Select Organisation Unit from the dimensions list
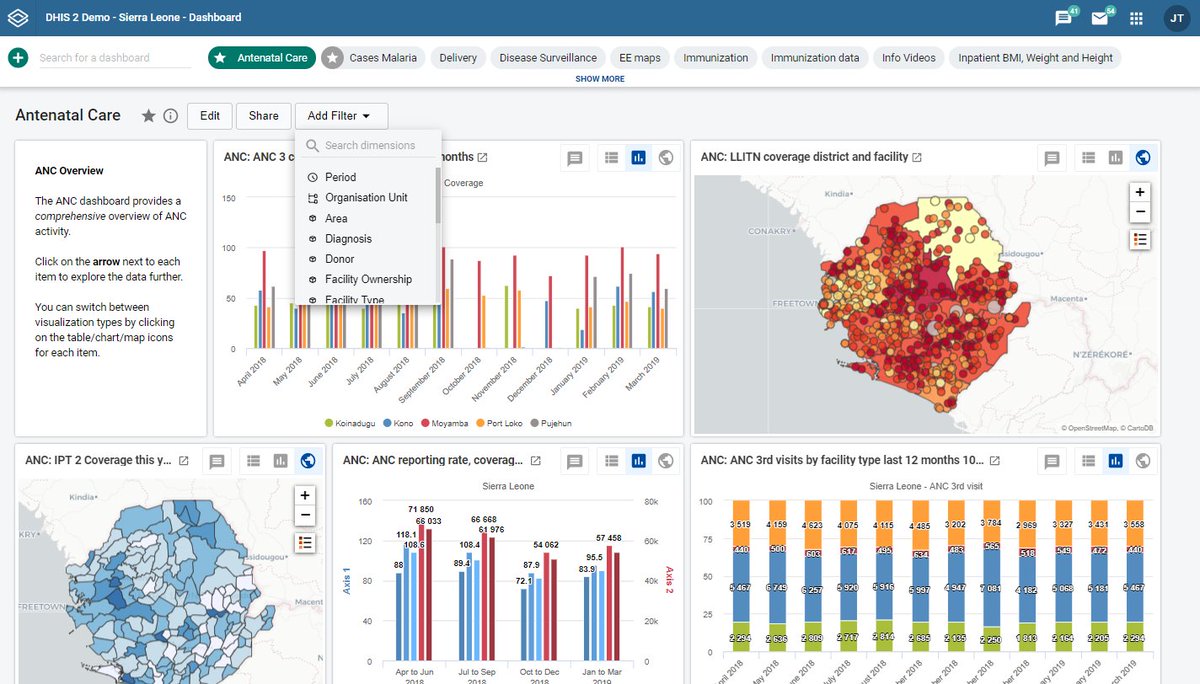 (x=366, y=197)
